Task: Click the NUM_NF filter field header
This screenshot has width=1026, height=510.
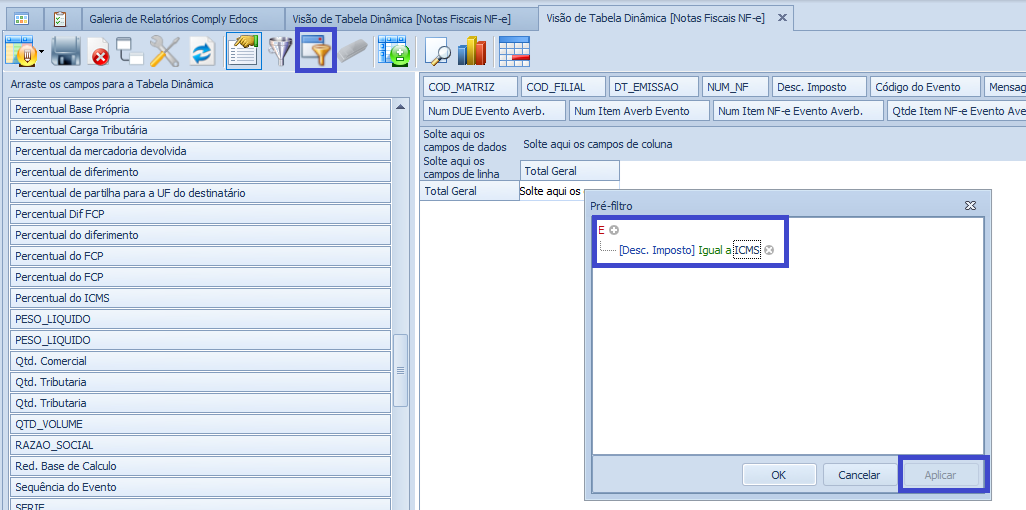Action: 735,87
